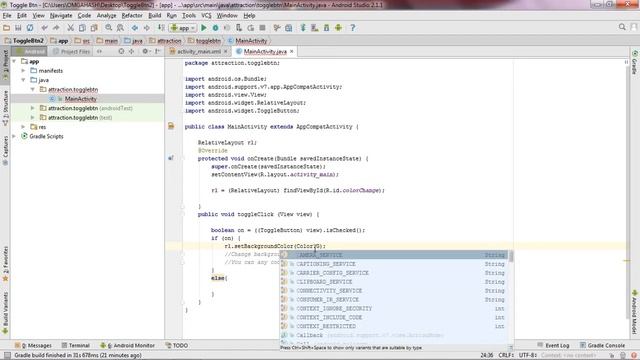Click the Search Everywhere magnifier icon
Viewport: 640px width, 360px height.
coord(622,27)
